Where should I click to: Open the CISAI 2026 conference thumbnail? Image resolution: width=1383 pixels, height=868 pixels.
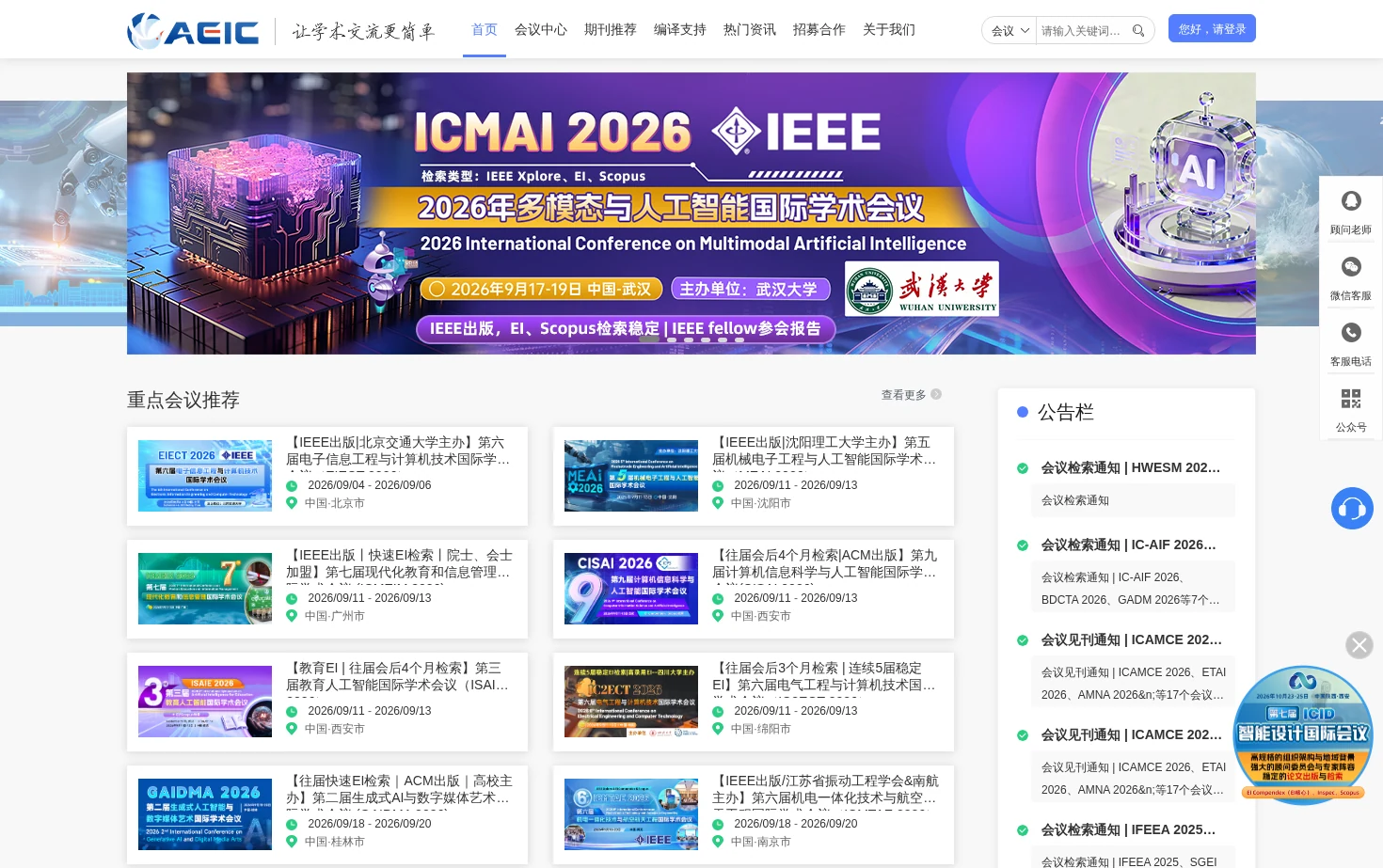(x=631, y=589)
